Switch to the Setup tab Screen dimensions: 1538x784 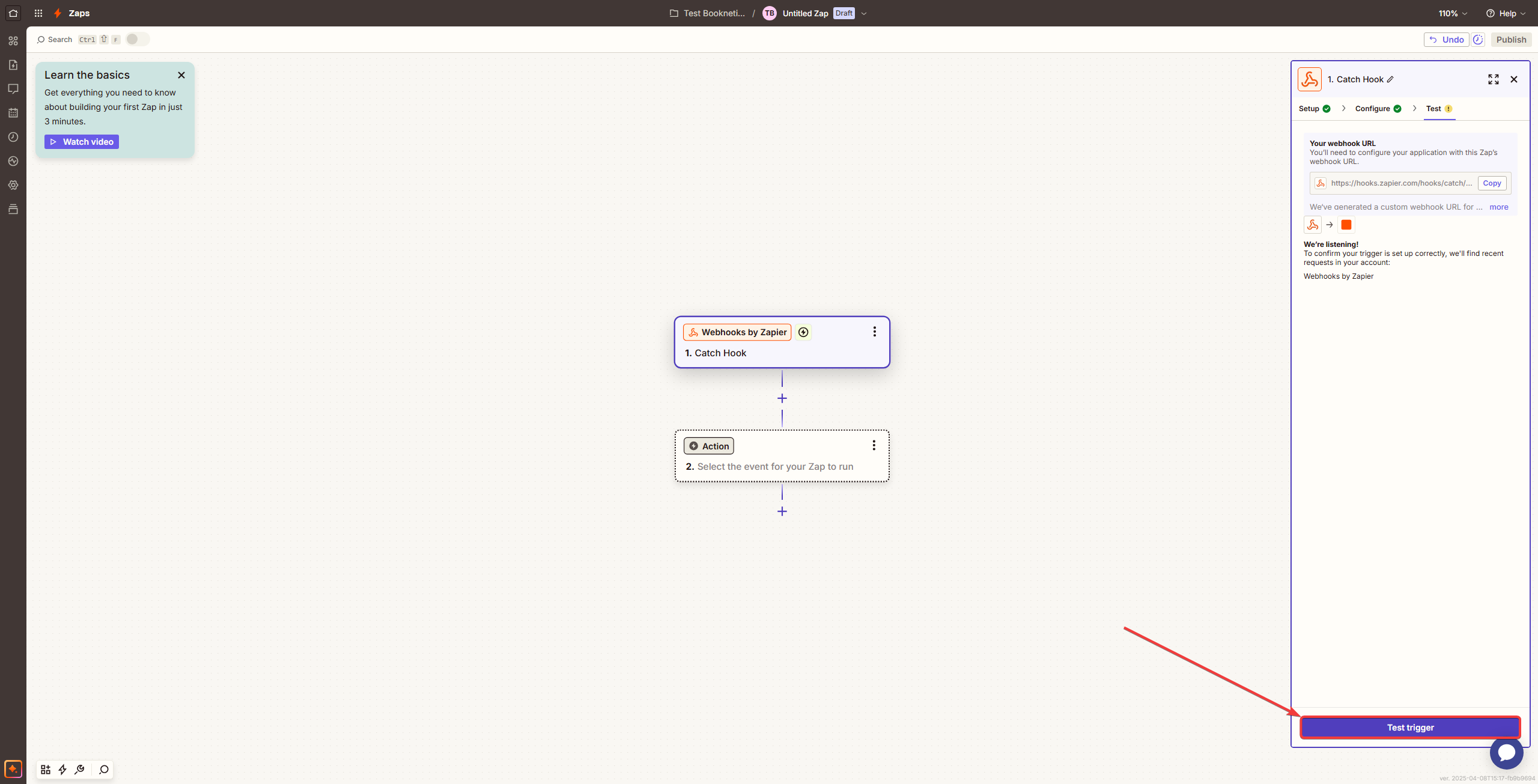point(1315,109)
